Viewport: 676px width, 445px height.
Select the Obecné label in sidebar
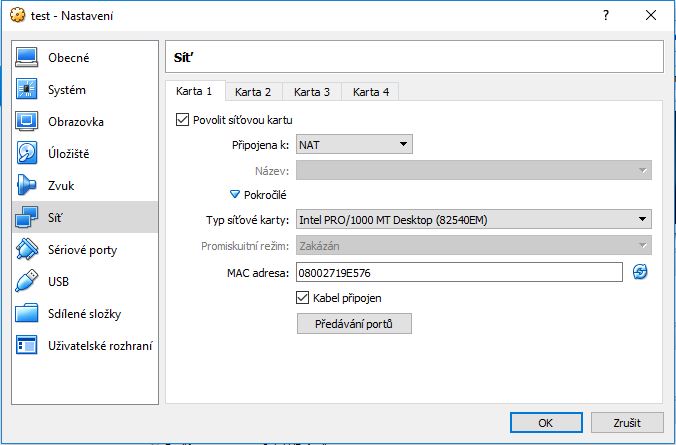[x=69, y=58]
